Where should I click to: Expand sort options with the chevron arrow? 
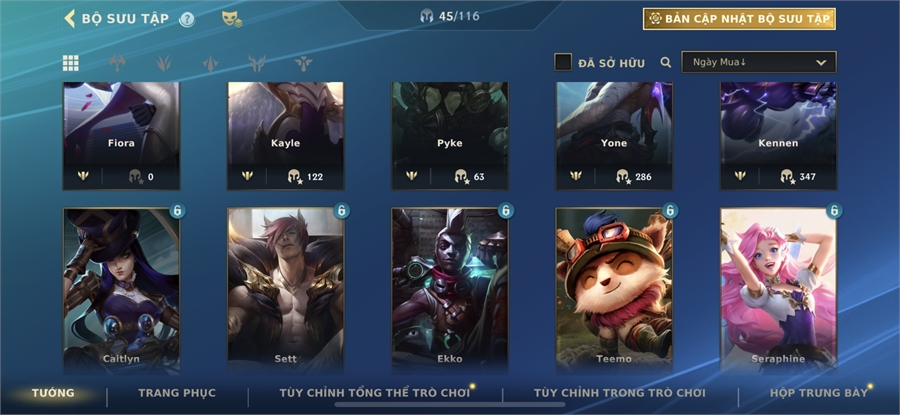click(x=821, y=63)
